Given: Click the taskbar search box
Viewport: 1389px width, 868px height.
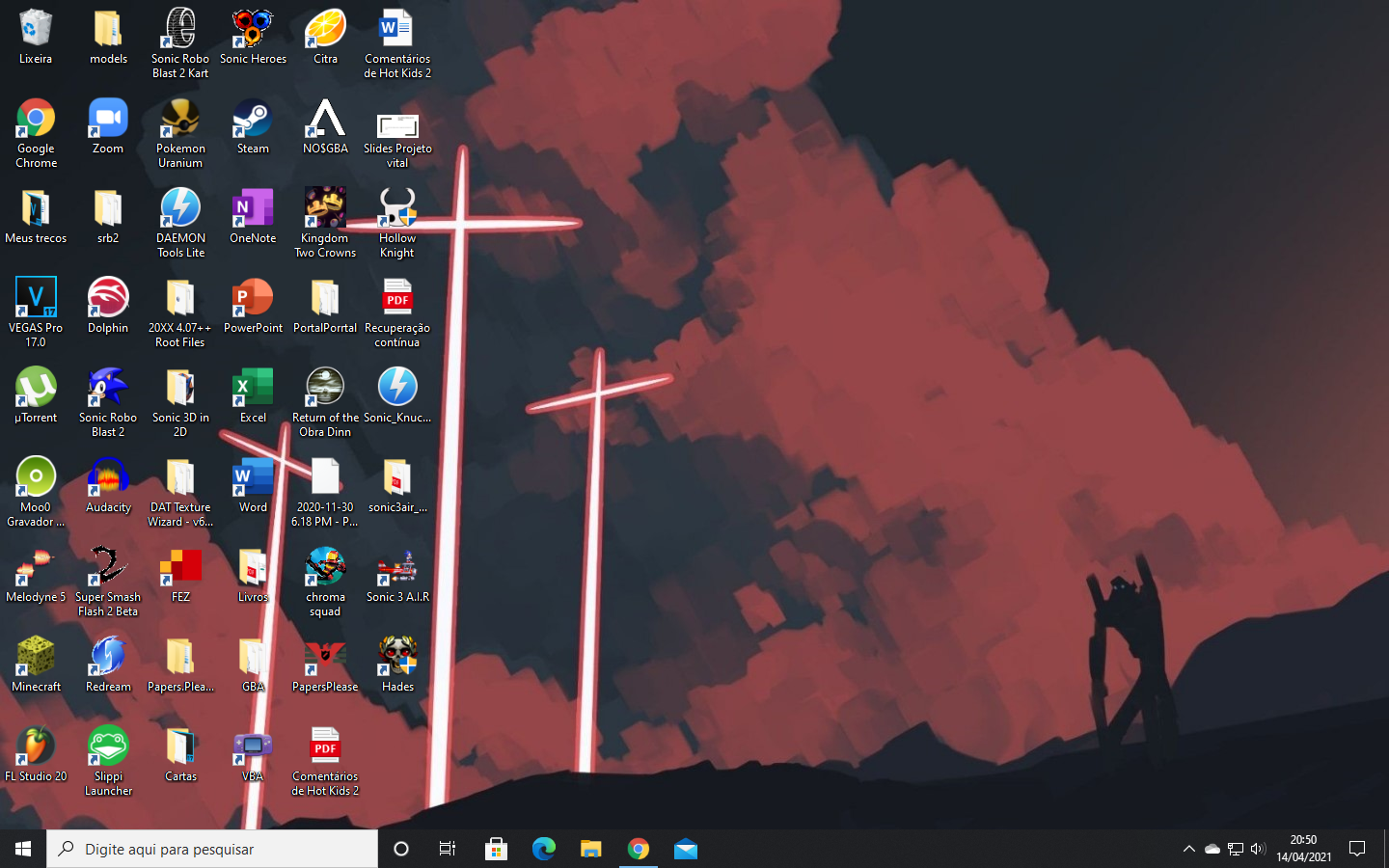Looking at the screenshot, I should 212,849.
